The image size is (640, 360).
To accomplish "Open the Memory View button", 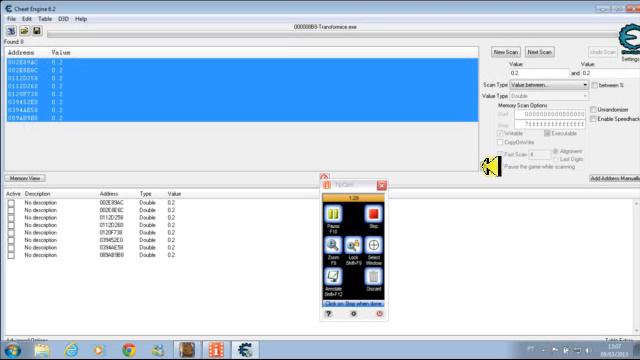I will click(25, 178).
